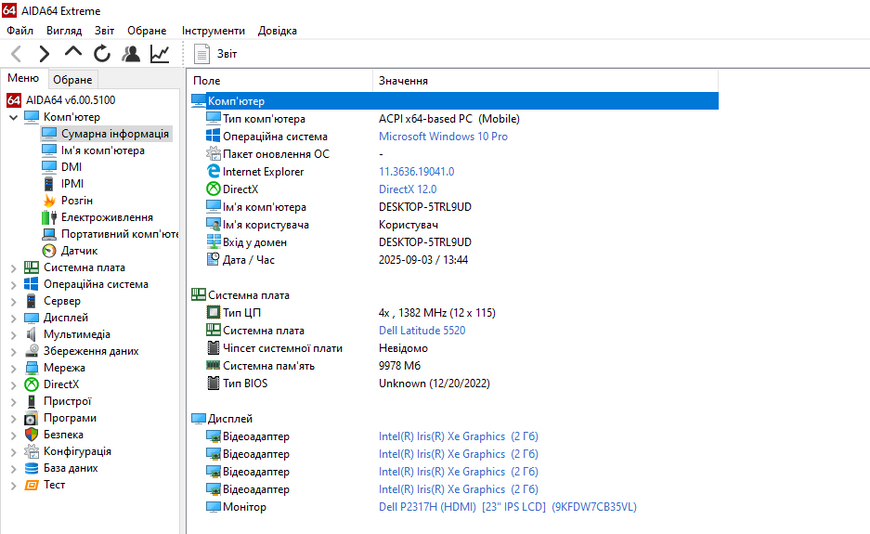The width and height of the screenshot is (870, 534).
Task: Refresh the page using the circular arrow icon
Action: click(102, 54)
